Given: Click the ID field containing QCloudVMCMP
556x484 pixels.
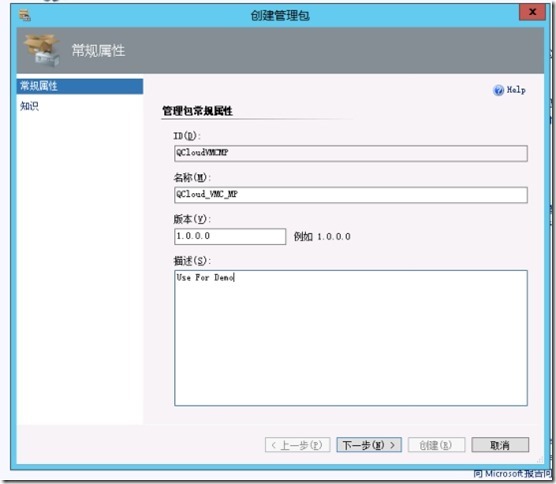Looking at the screenshot, I should (x=351, y=153).
